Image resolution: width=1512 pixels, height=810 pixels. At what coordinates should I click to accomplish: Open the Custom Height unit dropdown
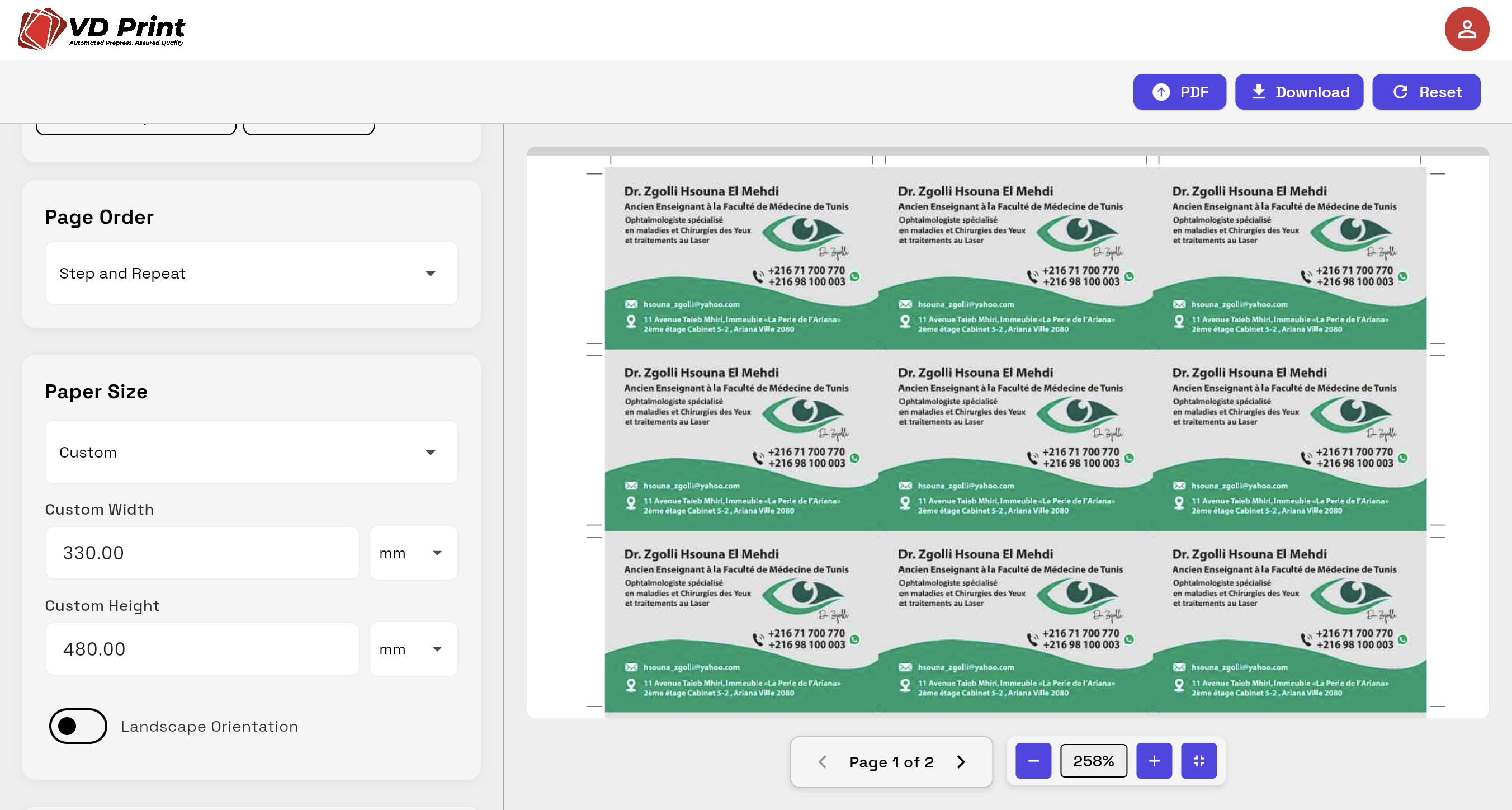413,649
